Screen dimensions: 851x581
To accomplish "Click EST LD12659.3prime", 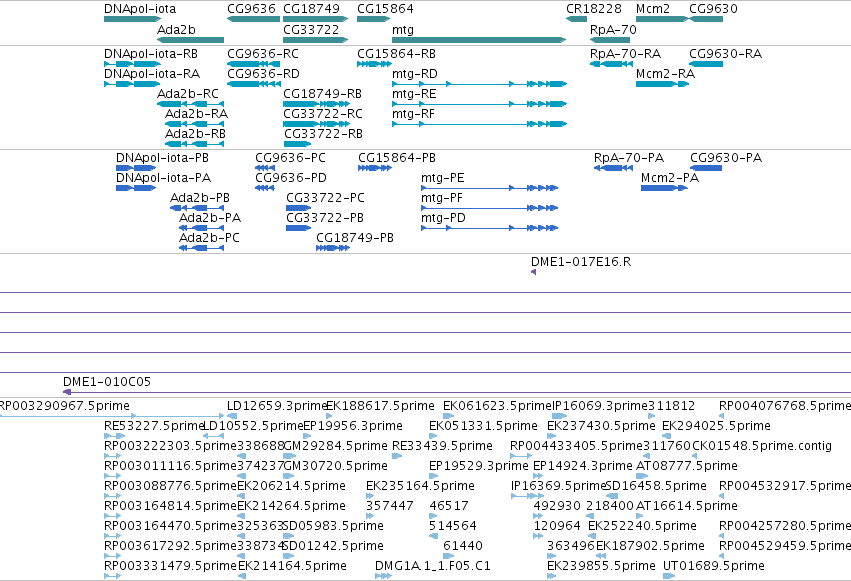I will tap(277, 406).
